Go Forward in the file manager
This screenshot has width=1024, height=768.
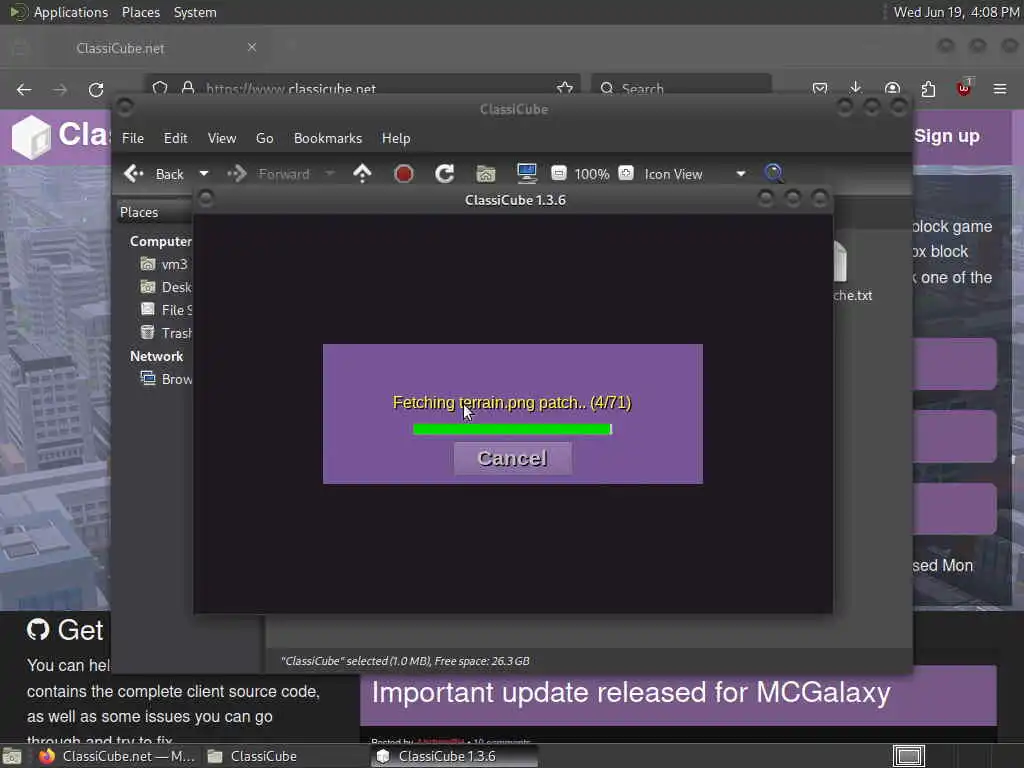(x=268, y=174)
